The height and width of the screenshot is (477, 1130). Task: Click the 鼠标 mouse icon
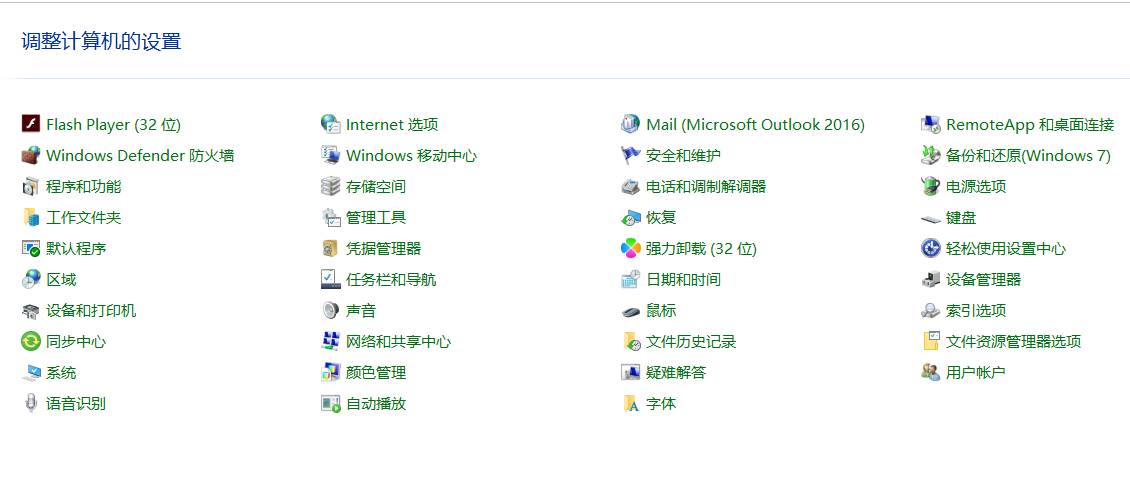coord(630,310)
